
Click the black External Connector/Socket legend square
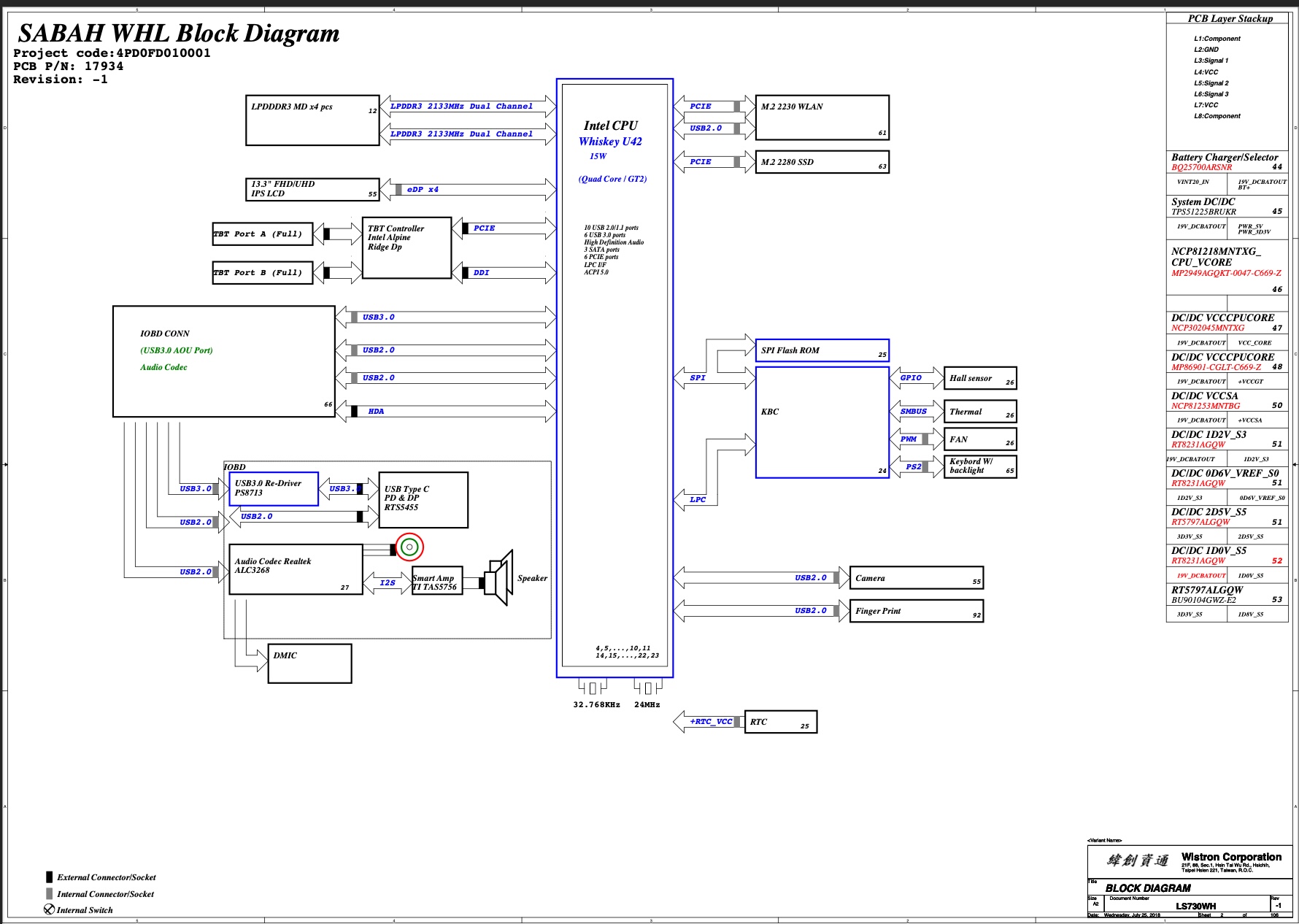coord(49,877)
